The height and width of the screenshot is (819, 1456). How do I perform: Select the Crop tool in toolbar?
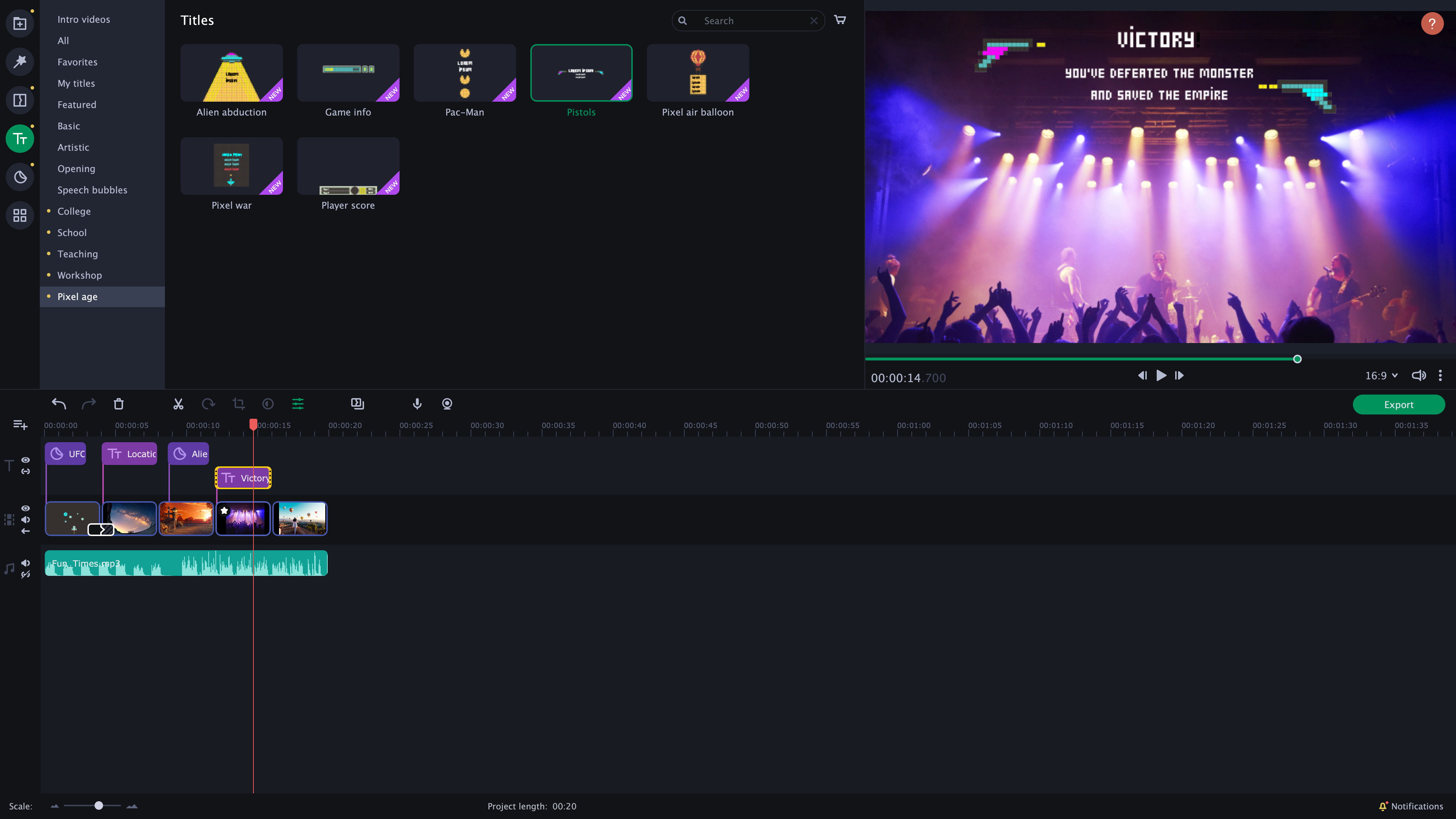click(239, 404)
